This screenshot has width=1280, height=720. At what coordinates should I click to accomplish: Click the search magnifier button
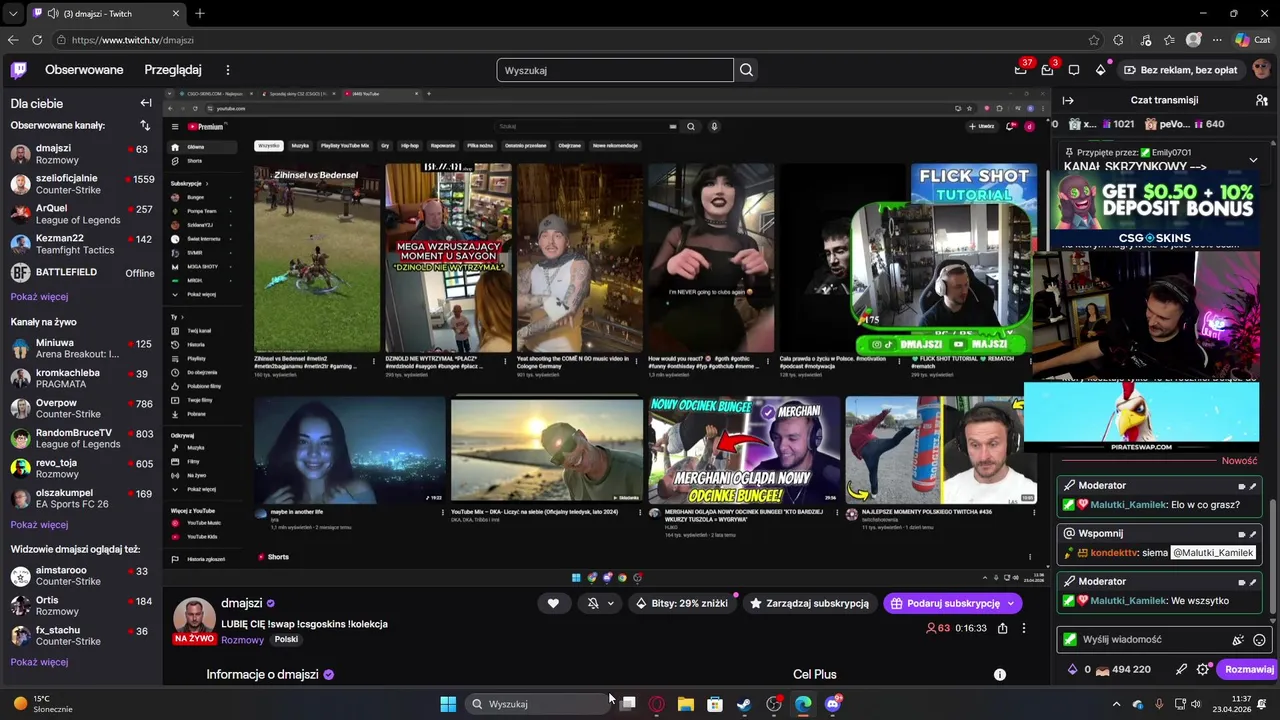click(746, 70)
